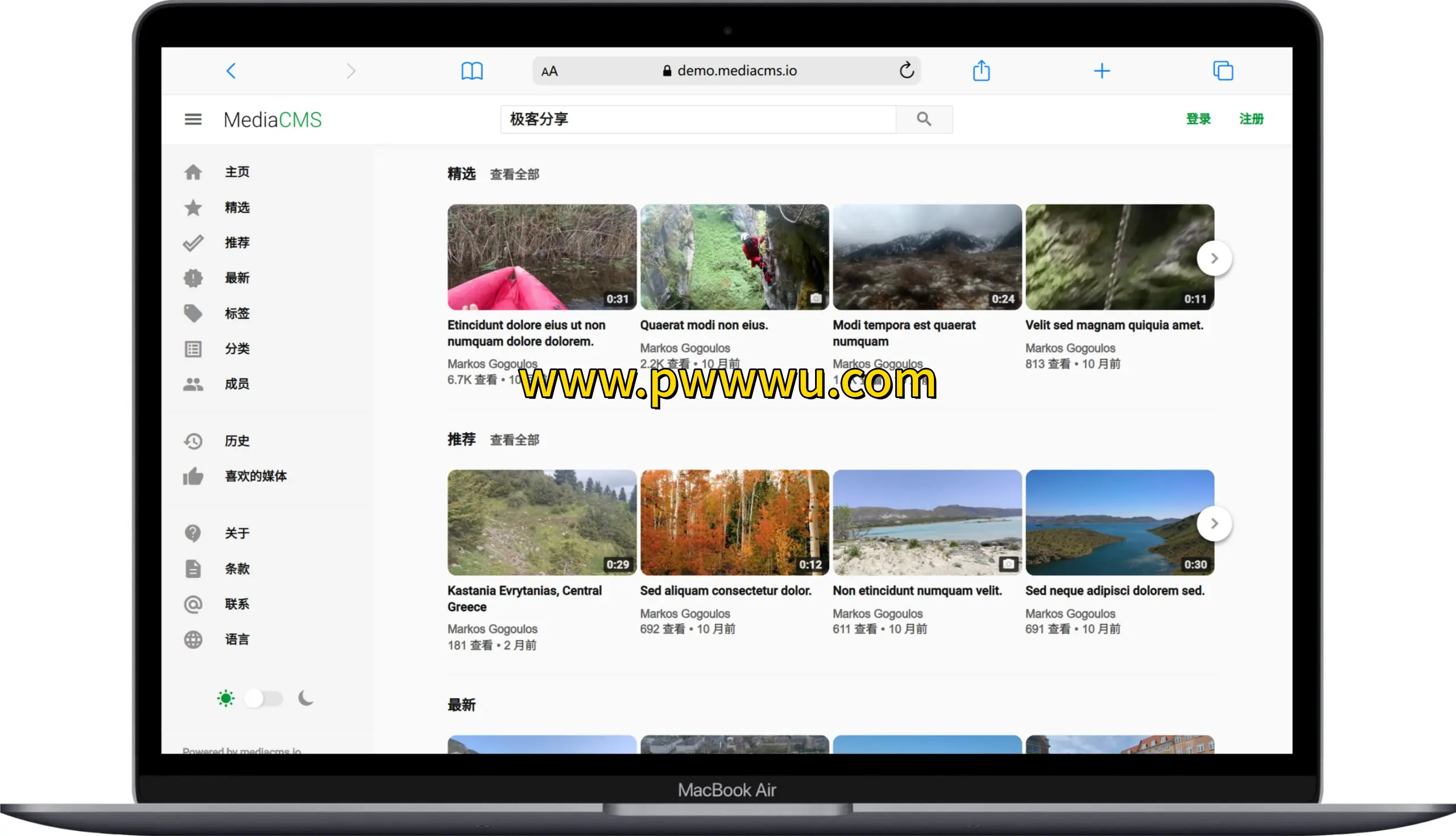Open 联系 contact via the @ icon

tap(193, 604)
